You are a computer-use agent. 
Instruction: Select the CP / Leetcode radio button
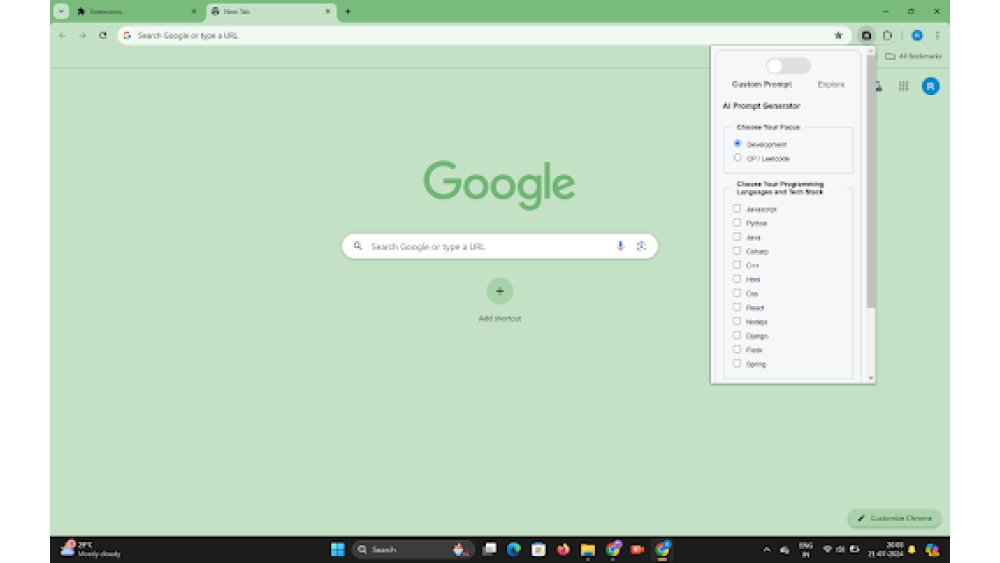(737, 157)
